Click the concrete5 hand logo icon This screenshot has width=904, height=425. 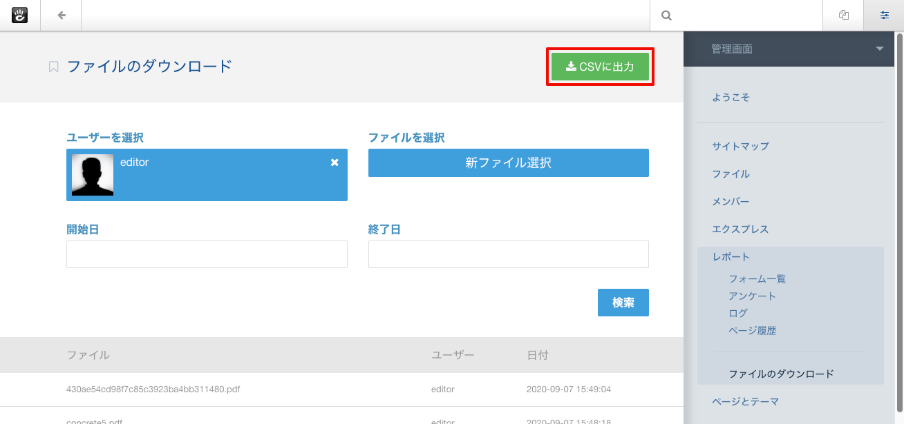[x=19, y=15]
